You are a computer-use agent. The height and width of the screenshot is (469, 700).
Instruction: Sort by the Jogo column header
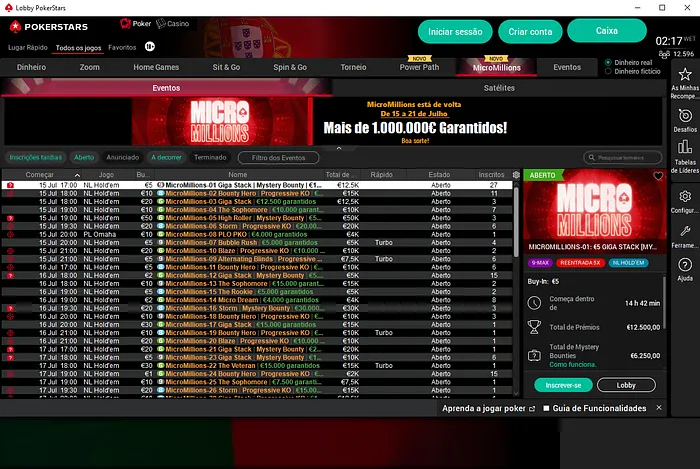coord(106,175)
